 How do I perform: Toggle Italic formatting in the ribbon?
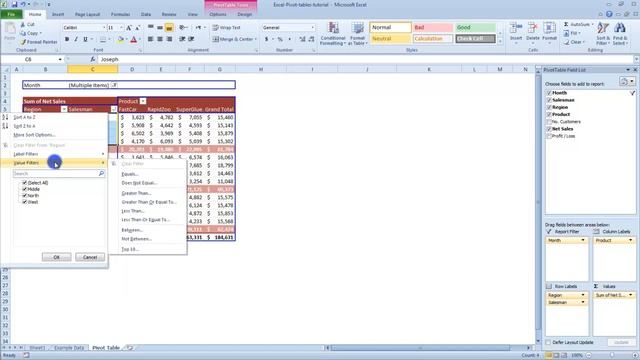point(76,39)
